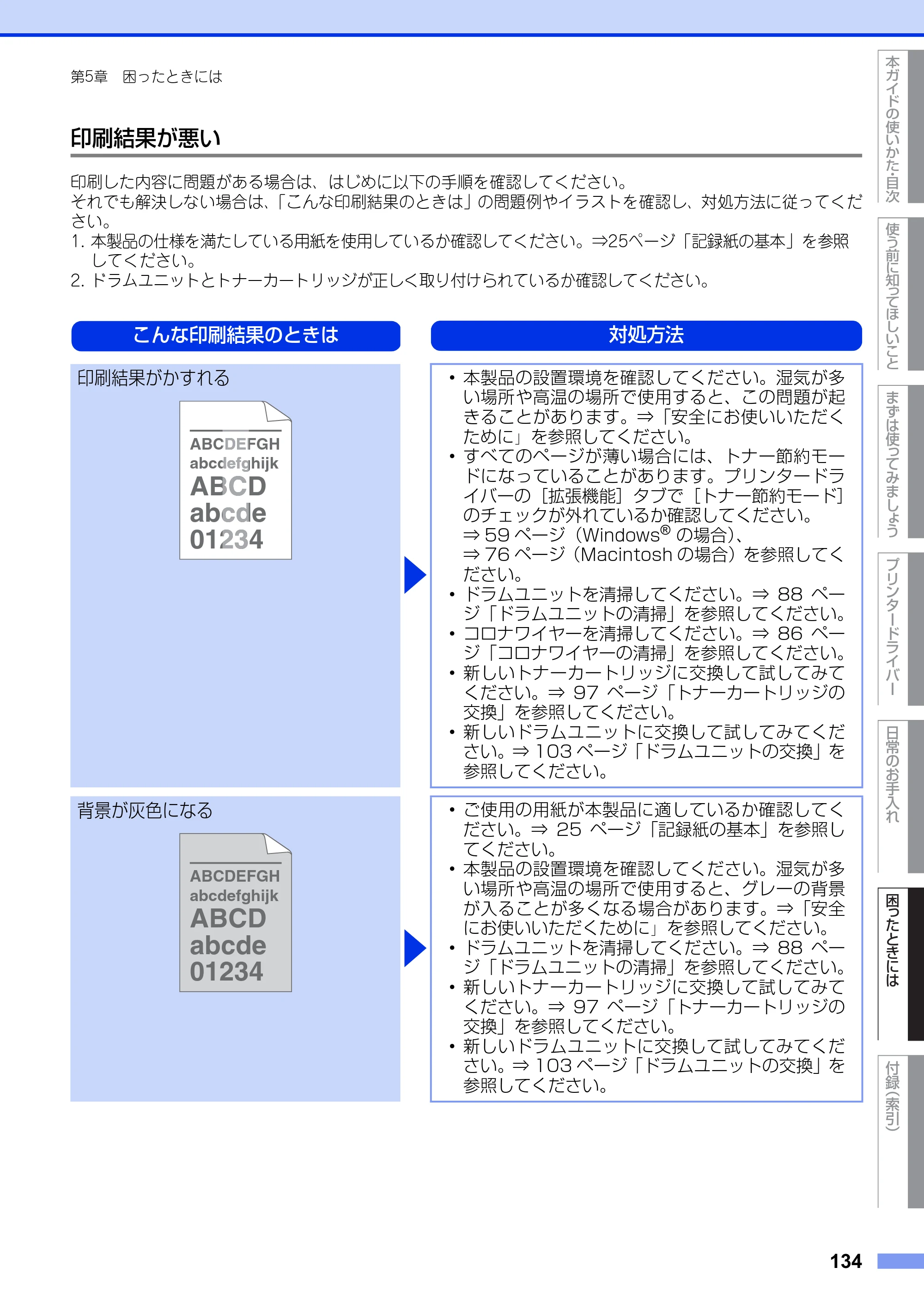Click step 2 about ドラムユニットとトナーカートリッジ

390,280
